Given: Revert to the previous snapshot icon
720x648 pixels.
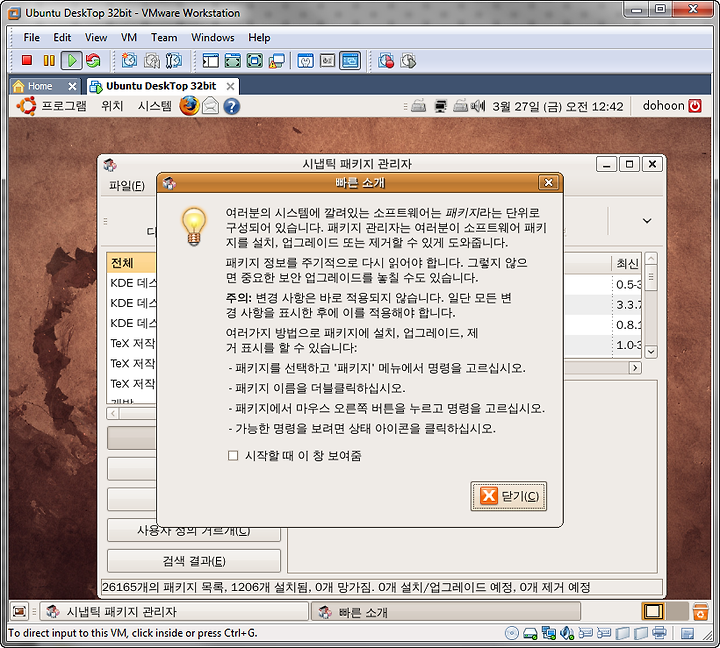Looking at the screenshot, I should (x=152, y=60).
